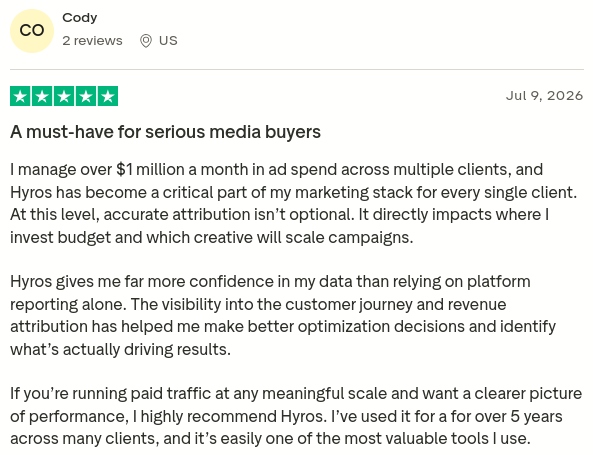Screen dimensions: 593x455
Task: Select the US country label
Action: point(168,40)
